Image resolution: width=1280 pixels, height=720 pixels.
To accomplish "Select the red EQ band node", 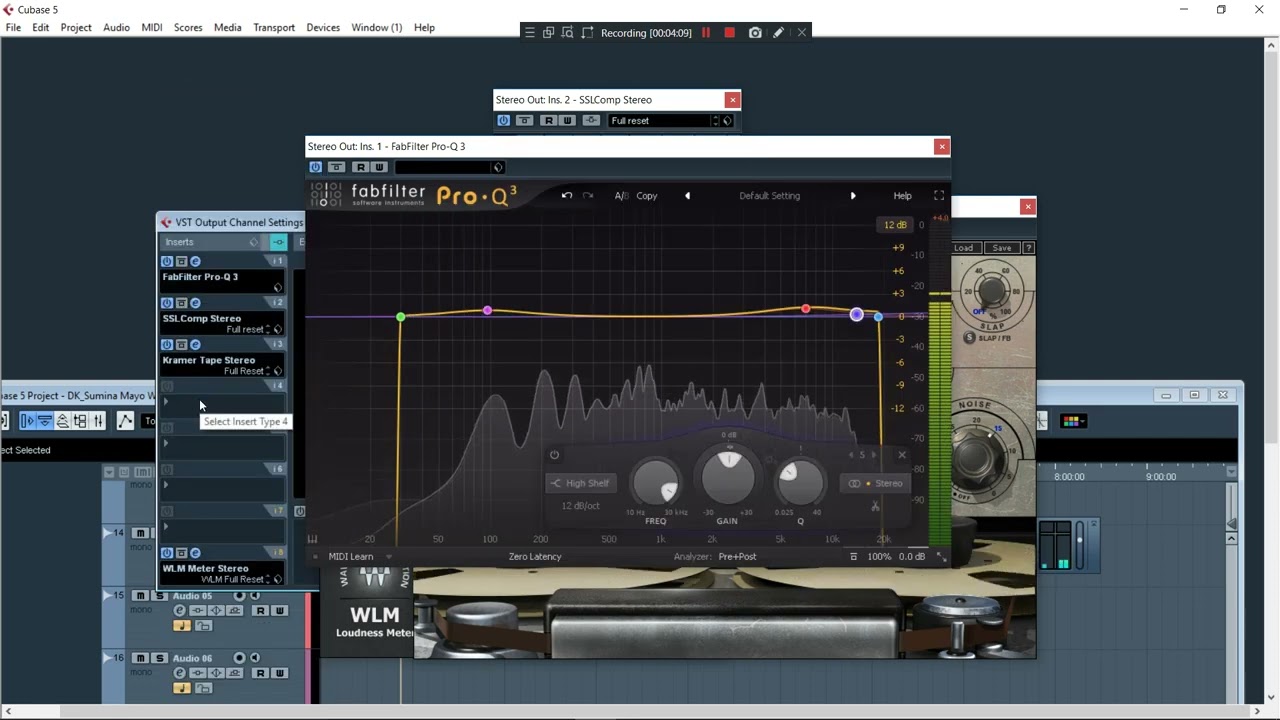I will tap(806, 309).
